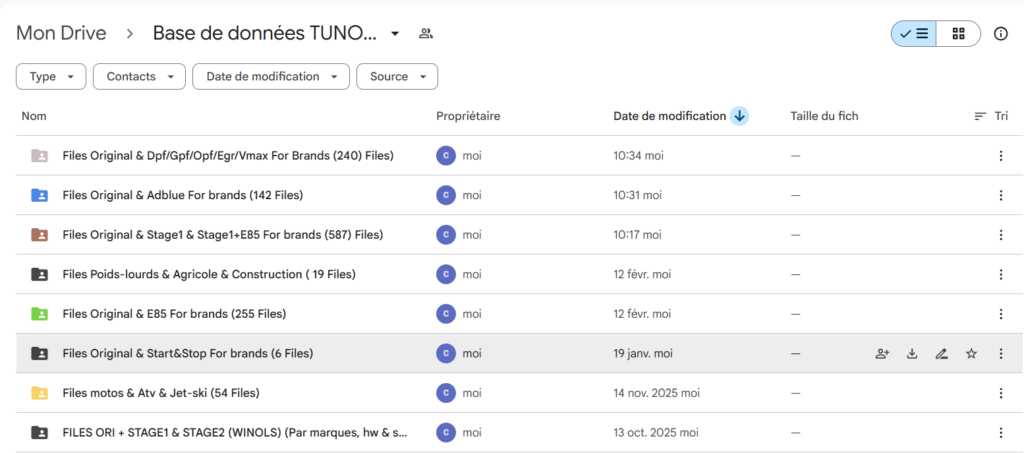This screenshot has height=453, width=1024.
Task: Click the beige Dpf/Gpf/Opf/Egr/Vmax folder icon
Action: (39, 155)
